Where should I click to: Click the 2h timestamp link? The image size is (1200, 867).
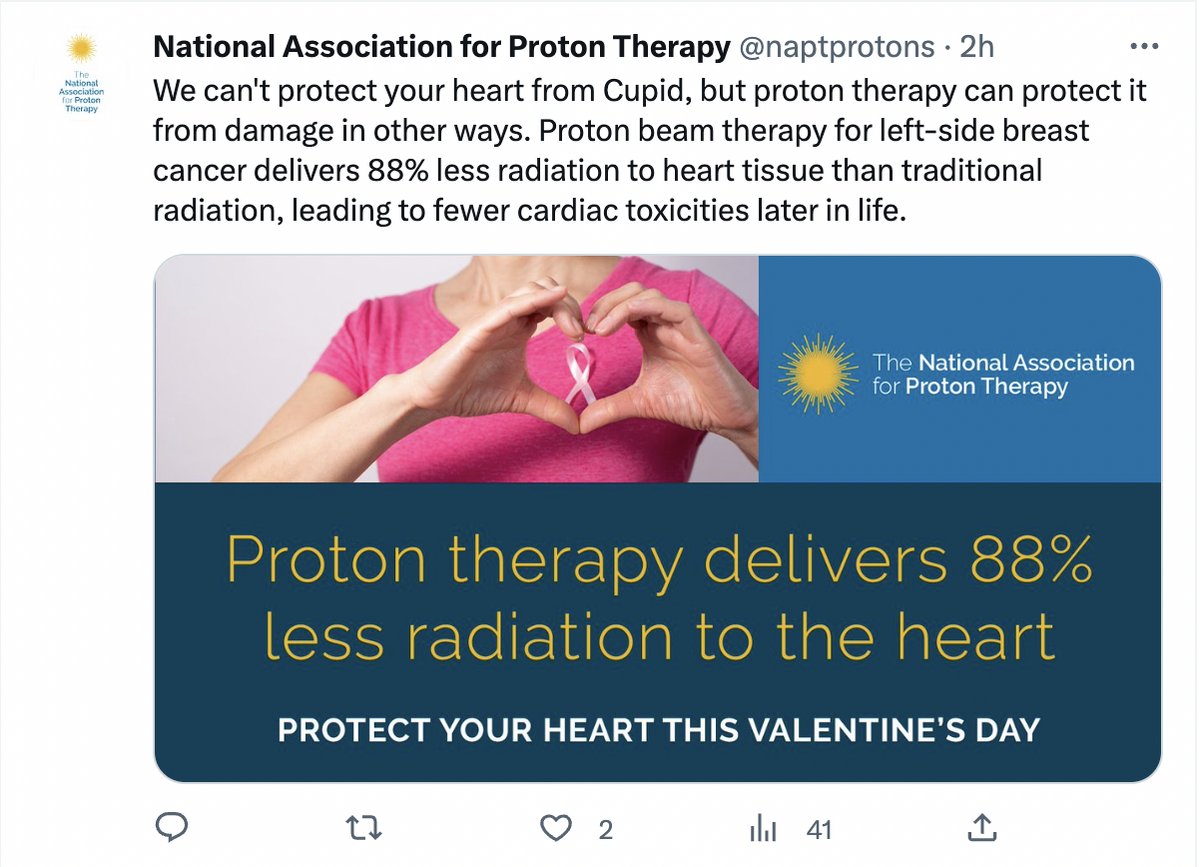[x=977, y=46]
